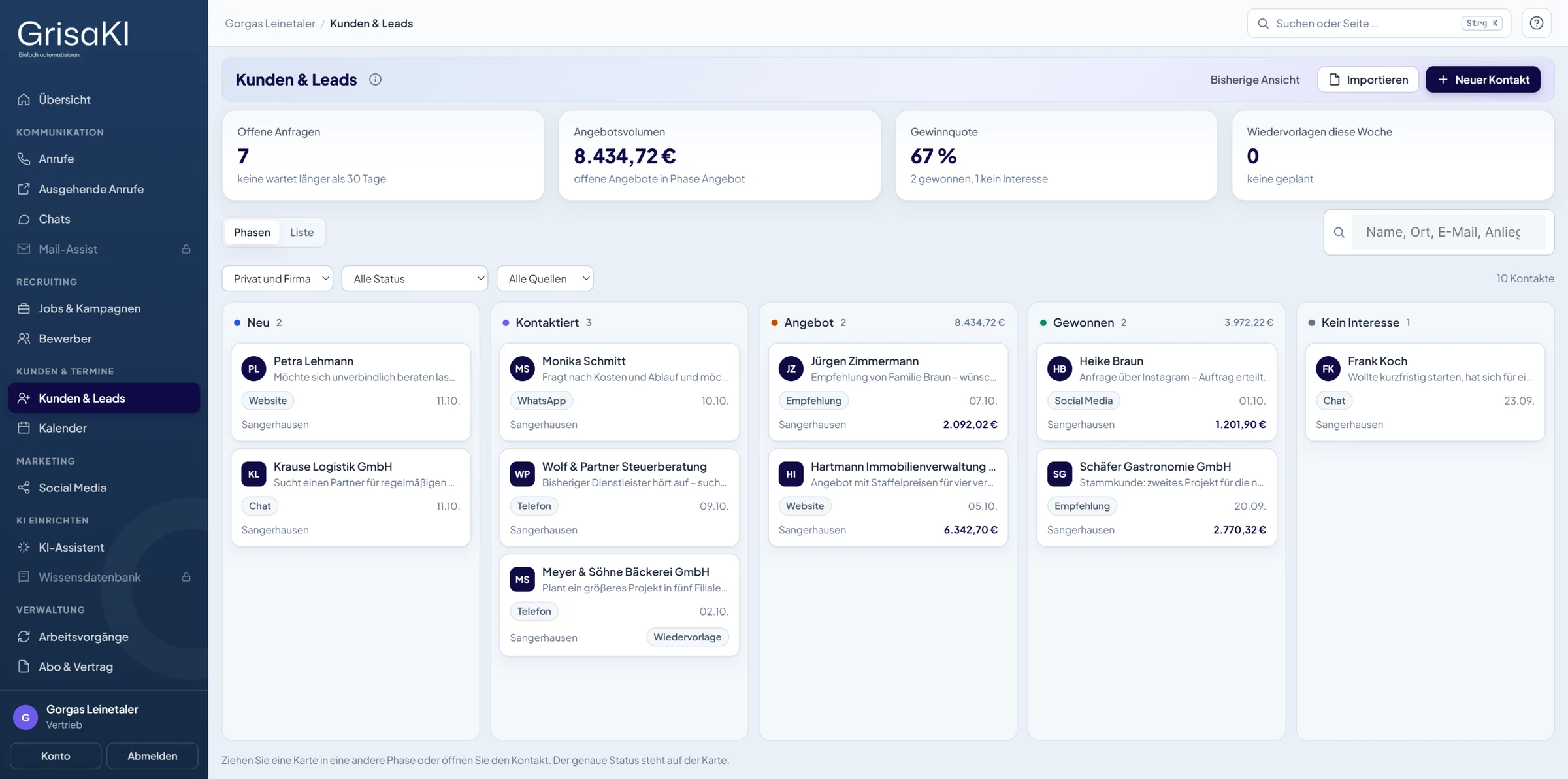Switch to the Liste view tab
Viewport: 1568px width, 779px height.
coord(302,232)
